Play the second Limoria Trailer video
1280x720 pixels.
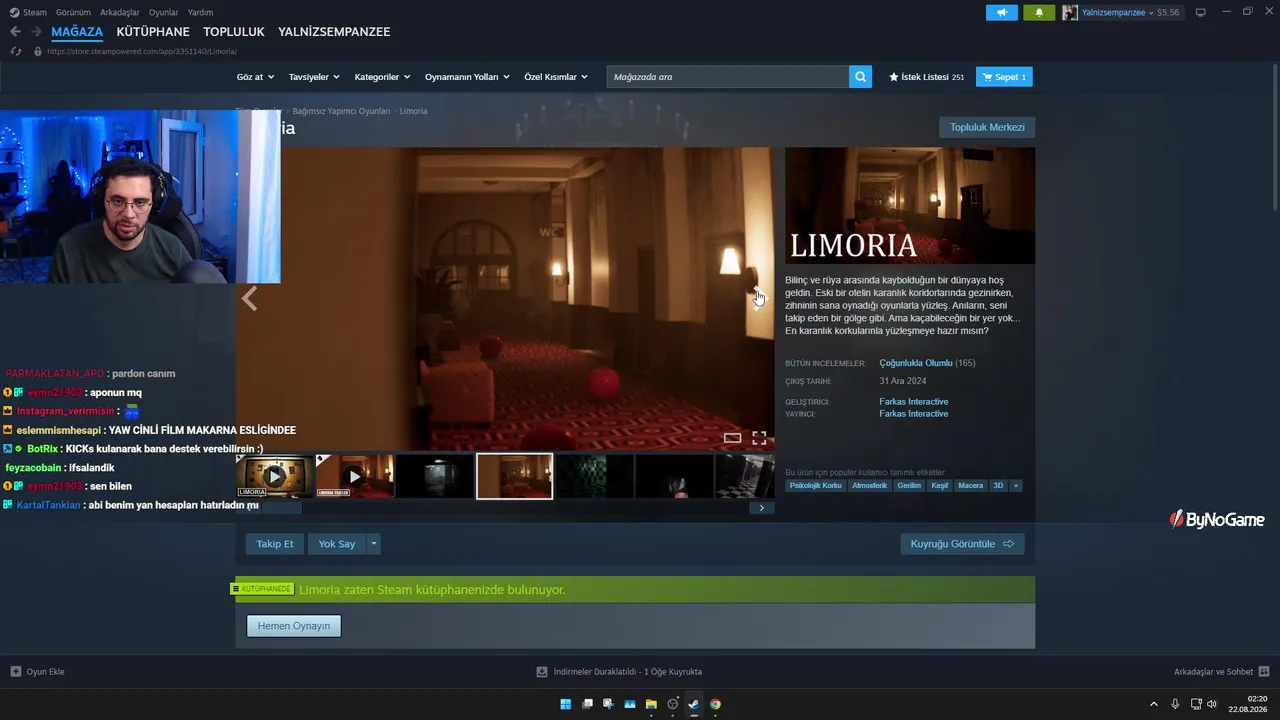[x=354, y=476]
